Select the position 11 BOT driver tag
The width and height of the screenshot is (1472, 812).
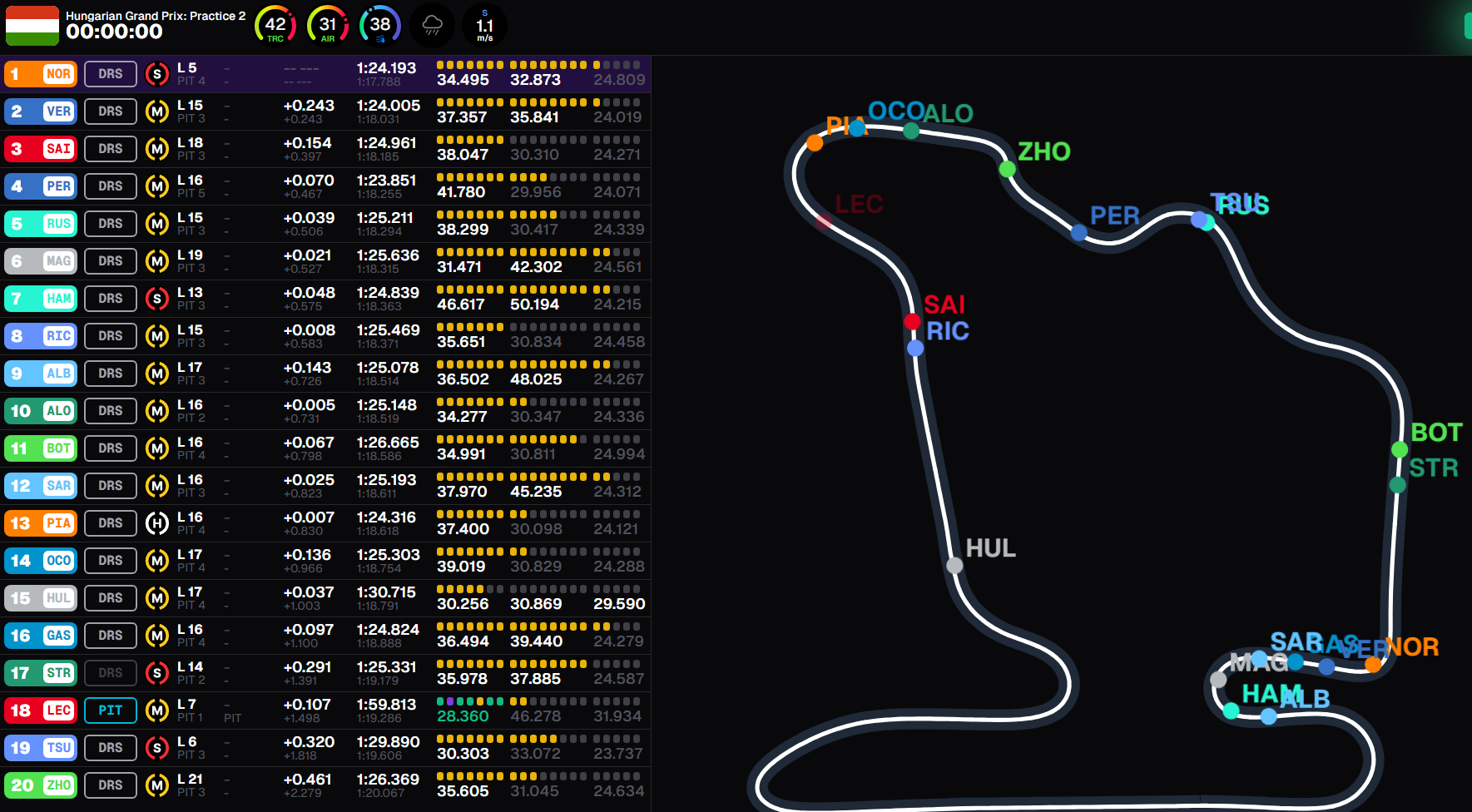coord(41,448)
